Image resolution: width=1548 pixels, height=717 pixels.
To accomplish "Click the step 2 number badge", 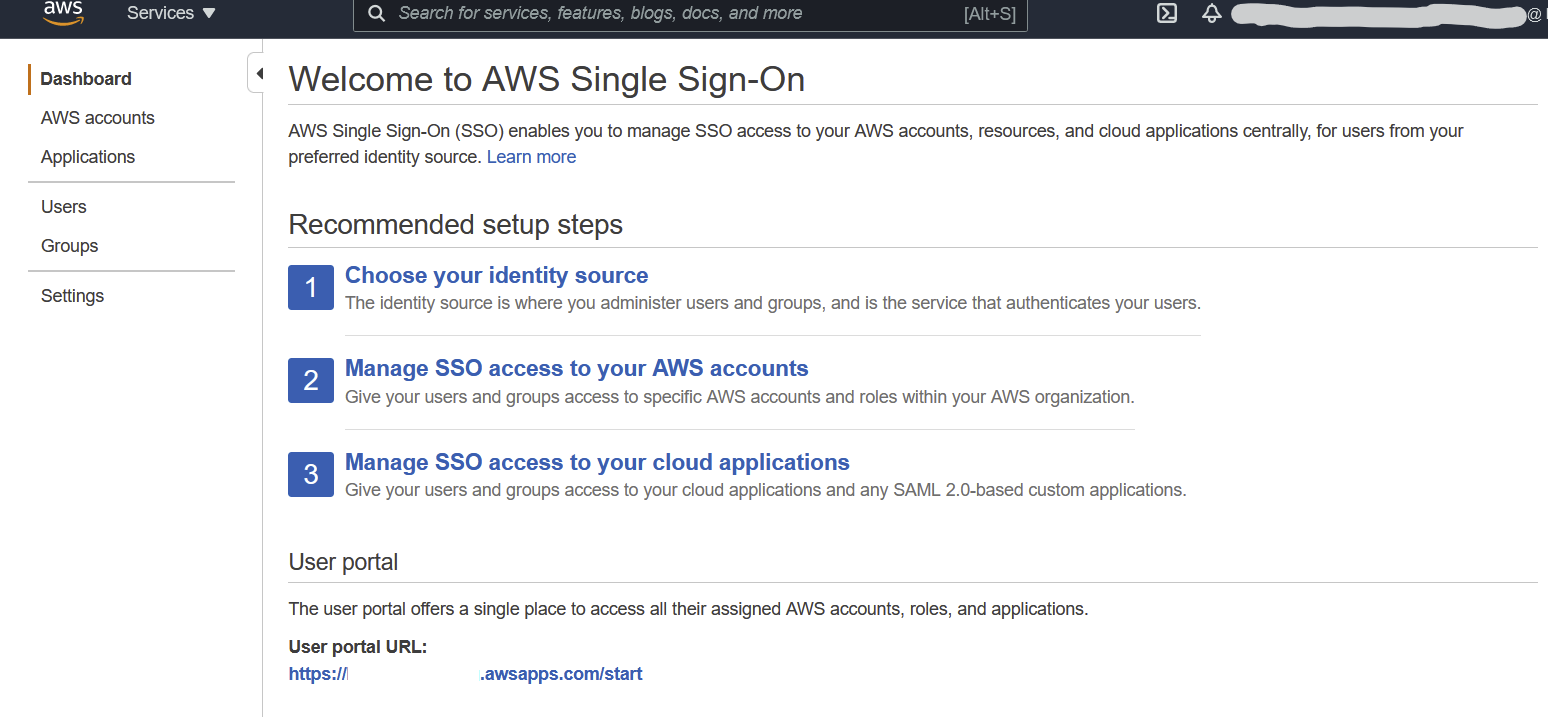I will pyautogui.click(x=311, y=381).
